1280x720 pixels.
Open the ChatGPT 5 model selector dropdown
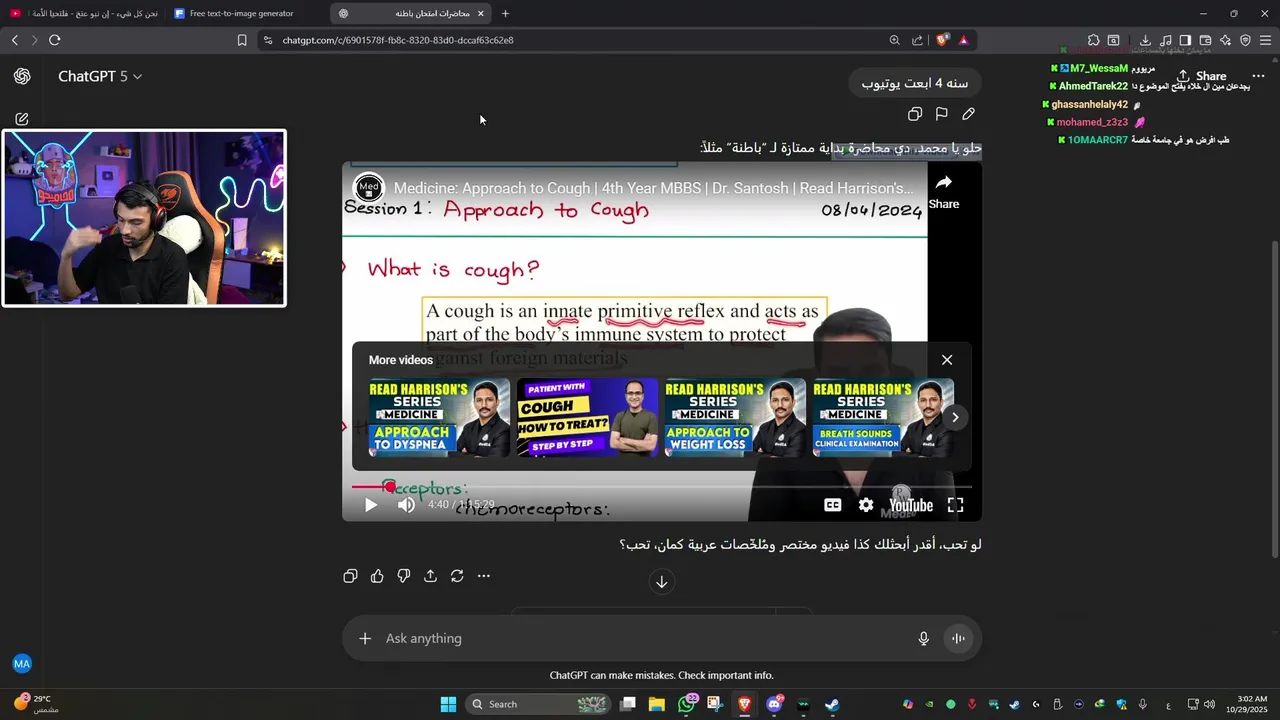point(100,76)
